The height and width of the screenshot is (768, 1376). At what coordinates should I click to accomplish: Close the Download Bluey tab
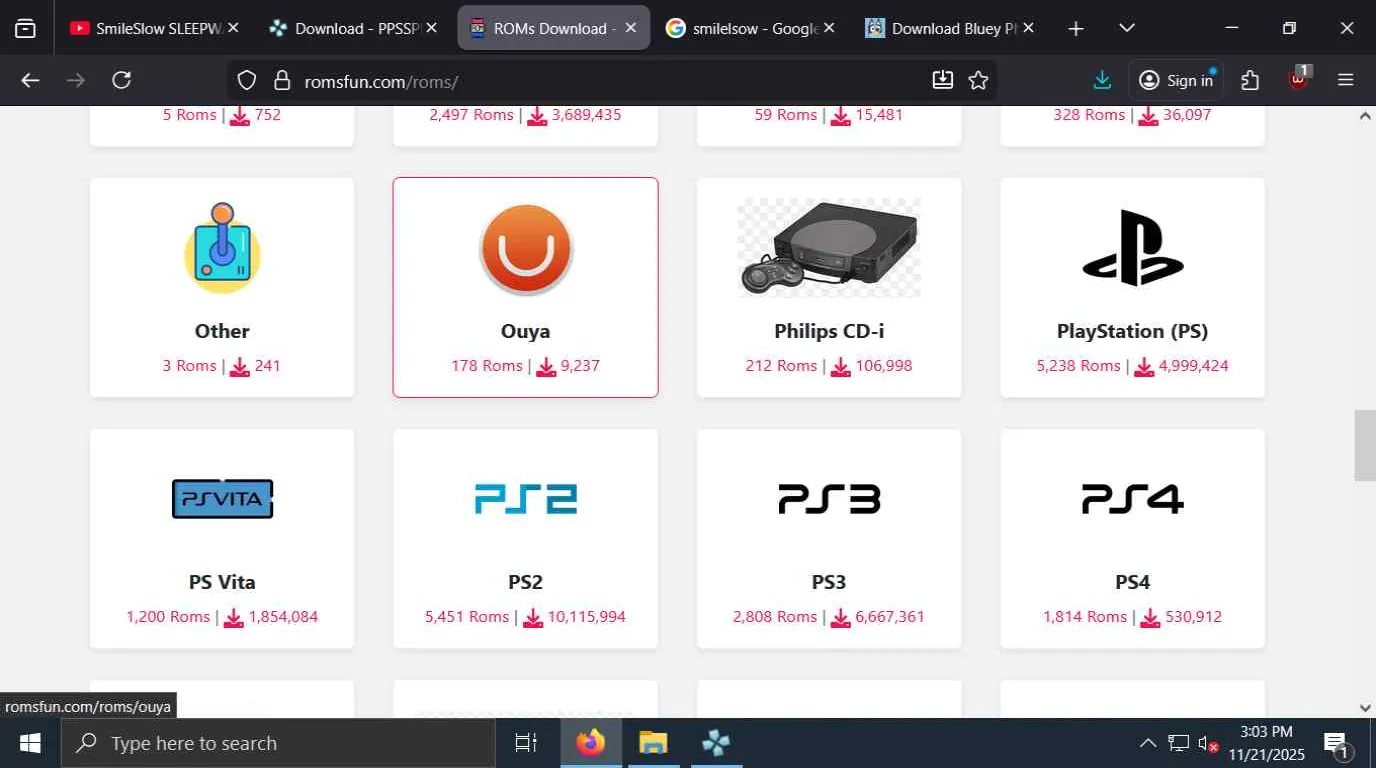1029,28
